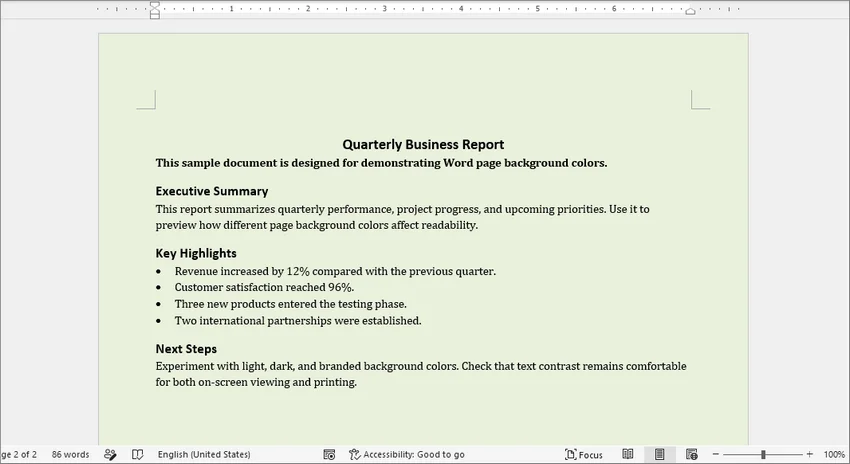Click the right indent marker on ruler
Image resolution: width=850 pixels, height=464 pixels.
(x=690, y=11)
